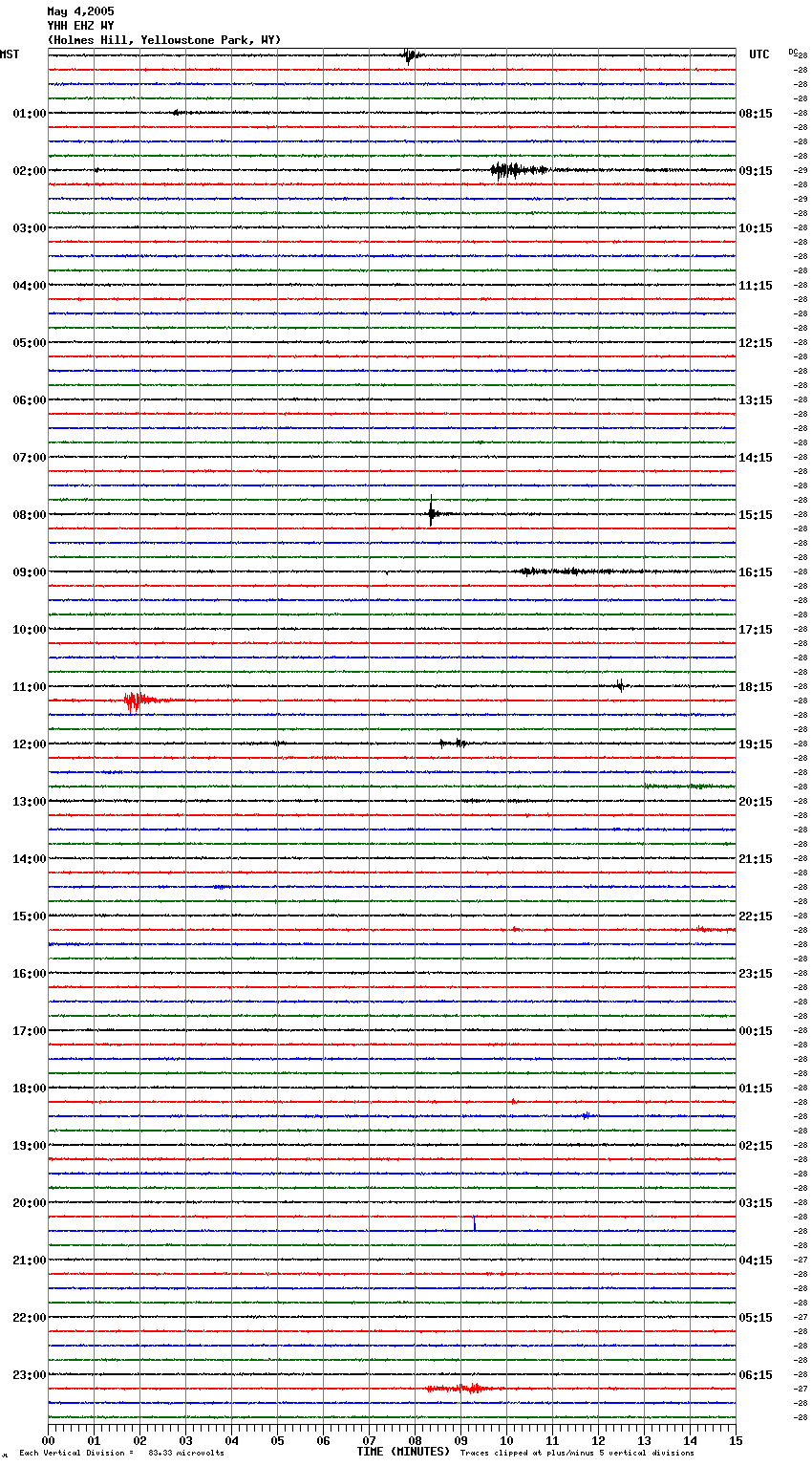Screen dimensions: 812x1466
Task: Click the '21:15' UTC time label
Action: 756,859
